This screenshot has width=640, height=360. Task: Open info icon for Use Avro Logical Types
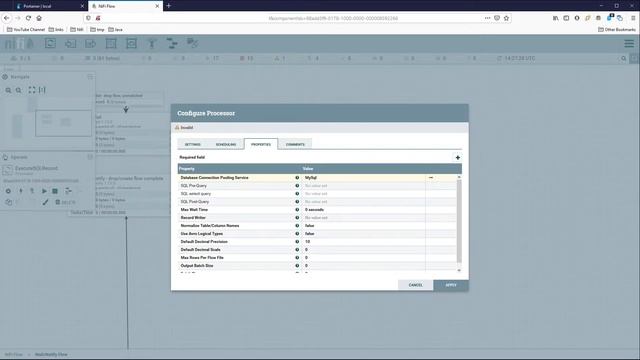point(297,233)
